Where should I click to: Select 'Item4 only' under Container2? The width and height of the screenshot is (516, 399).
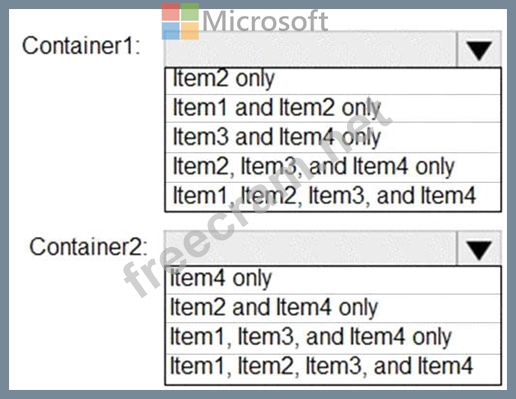point(333,280)
